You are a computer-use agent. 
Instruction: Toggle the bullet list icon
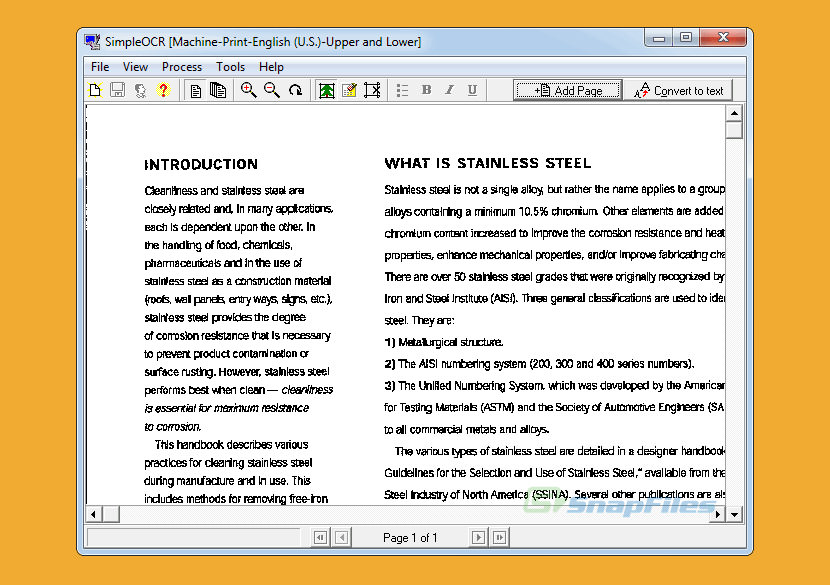coord(403,91)
